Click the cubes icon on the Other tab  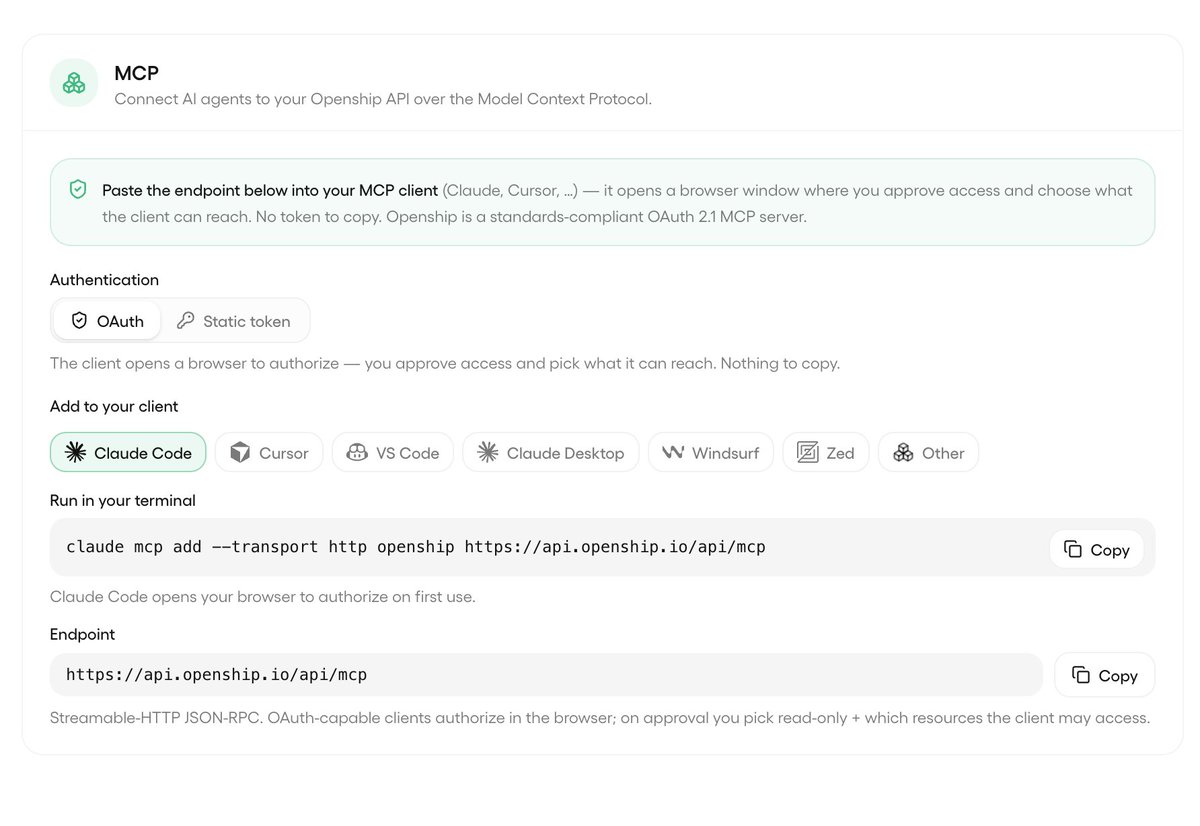tap(903, 453)
